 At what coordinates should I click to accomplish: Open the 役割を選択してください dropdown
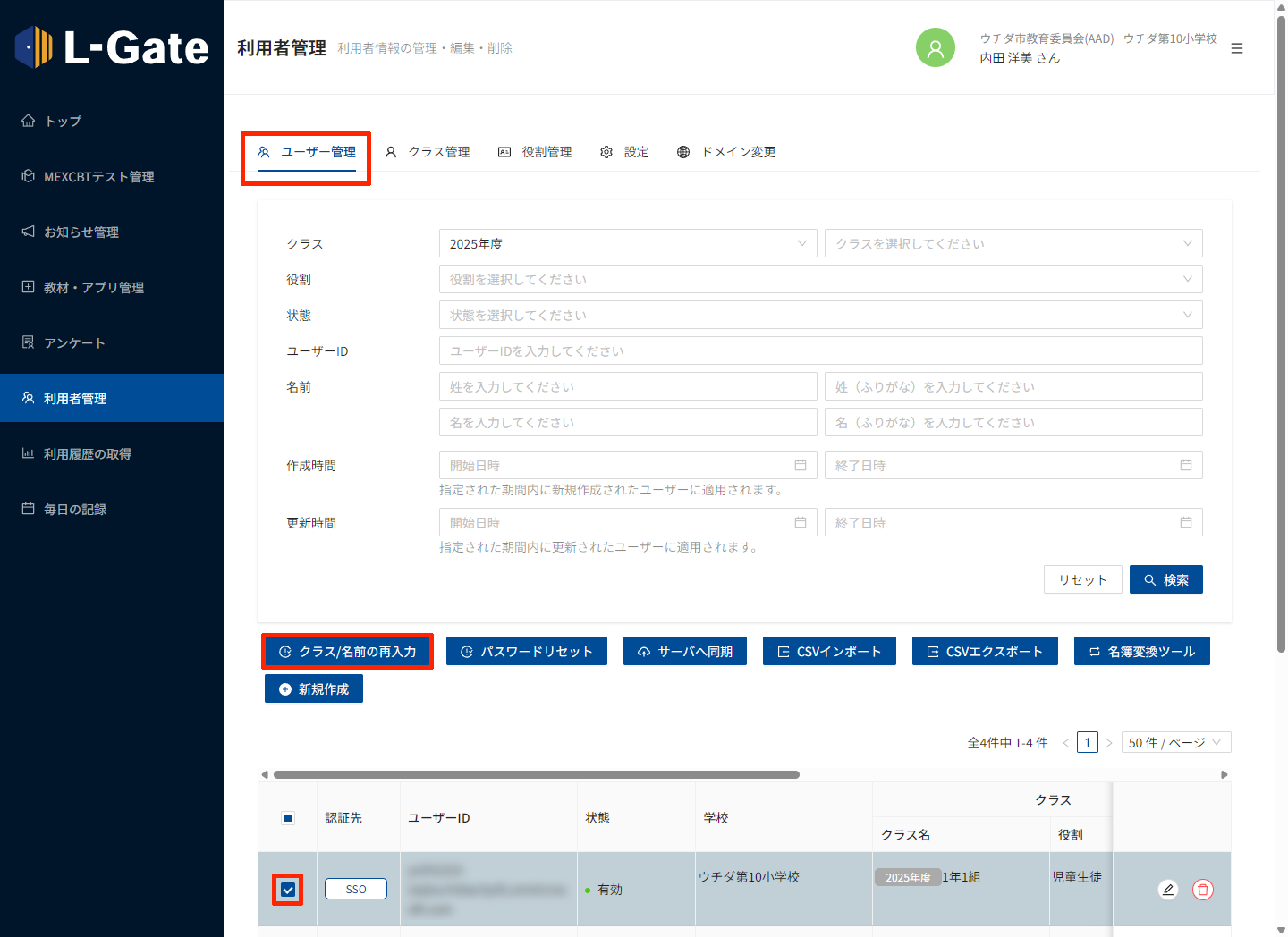820,280
